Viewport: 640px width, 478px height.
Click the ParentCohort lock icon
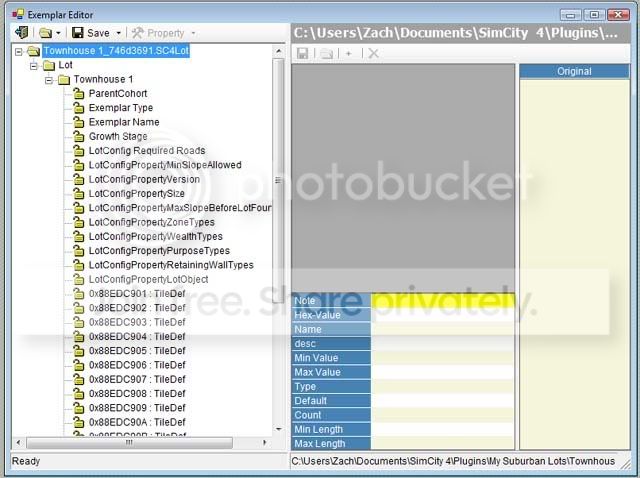tap(78, 93)
